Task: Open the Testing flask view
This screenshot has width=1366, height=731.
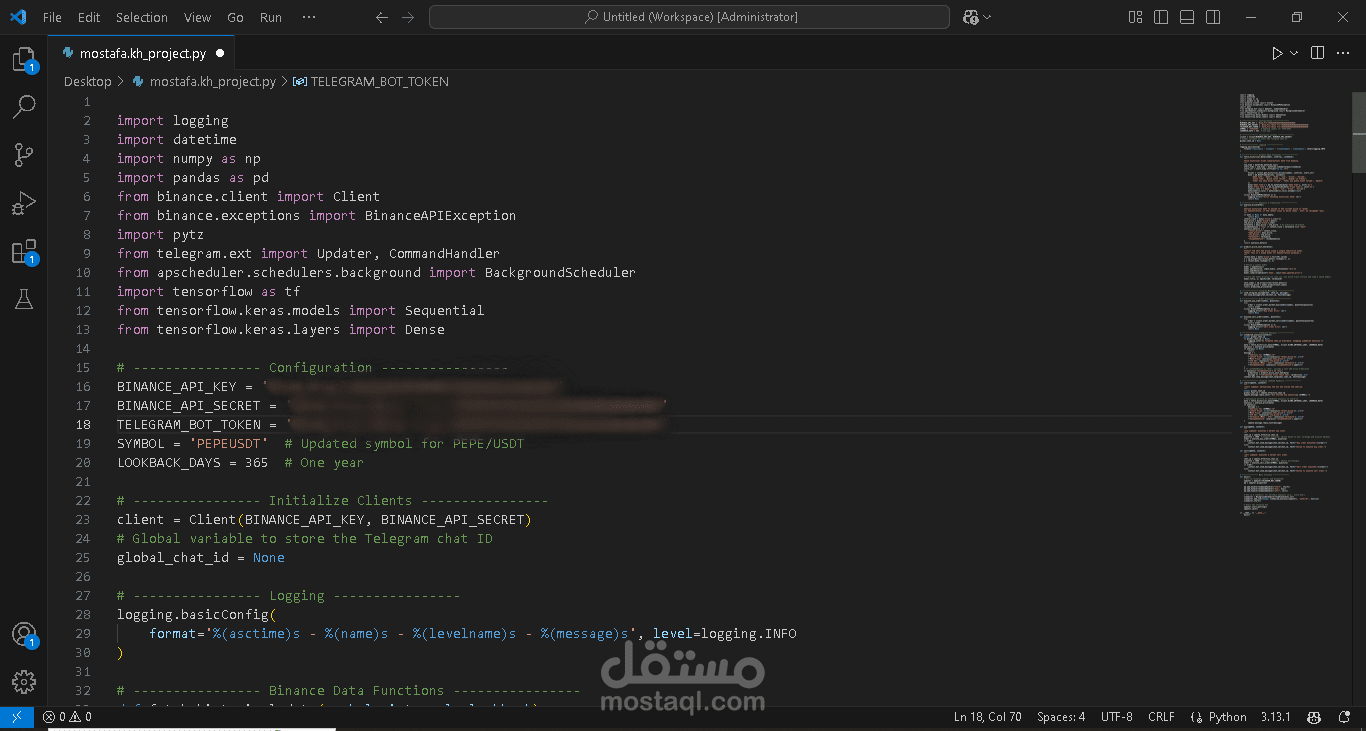Action: [23, 299]
